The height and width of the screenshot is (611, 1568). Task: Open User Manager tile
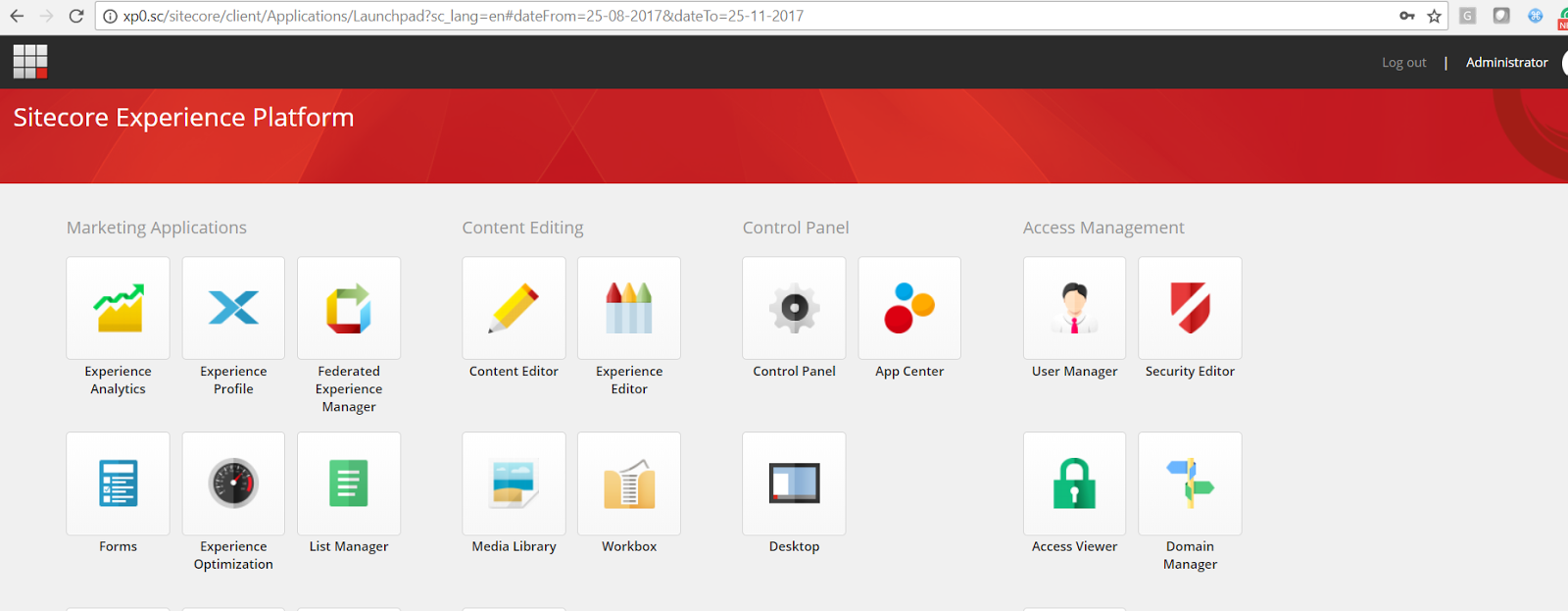click(x=1074, y=308)
